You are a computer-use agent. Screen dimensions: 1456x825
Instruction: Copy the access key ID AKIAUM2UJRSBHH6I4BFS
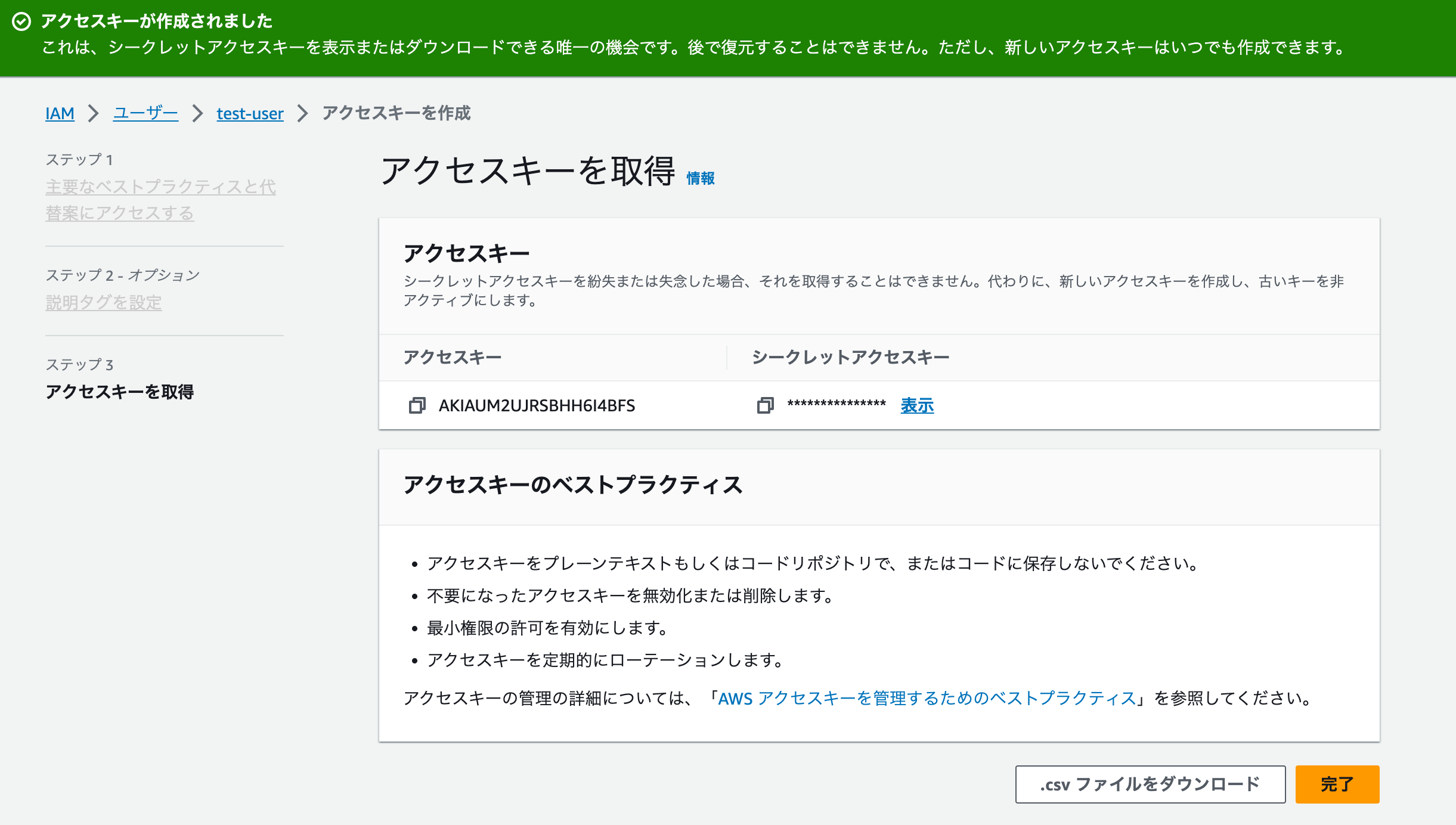(417, 406)
